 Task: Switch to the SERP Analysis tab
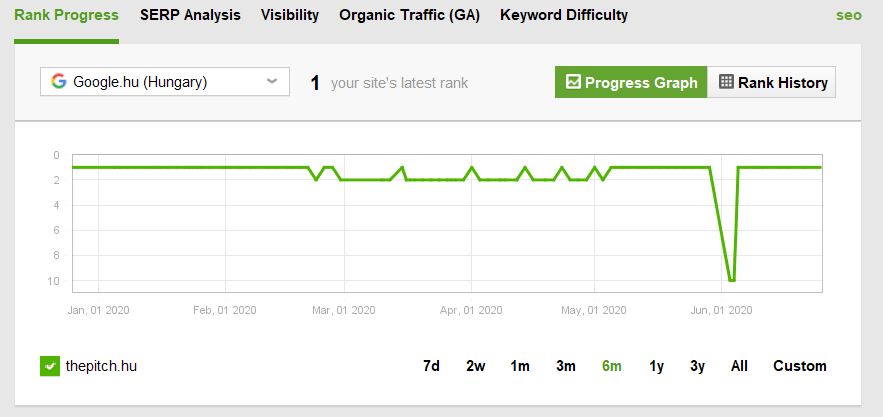click(x=190, y=15)
